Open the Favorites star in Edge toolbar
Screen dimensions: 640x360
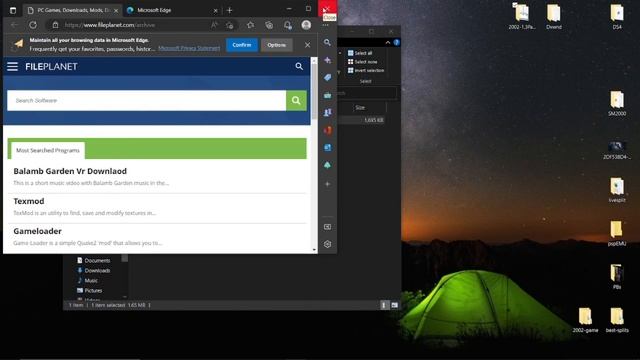click(250, 25)
